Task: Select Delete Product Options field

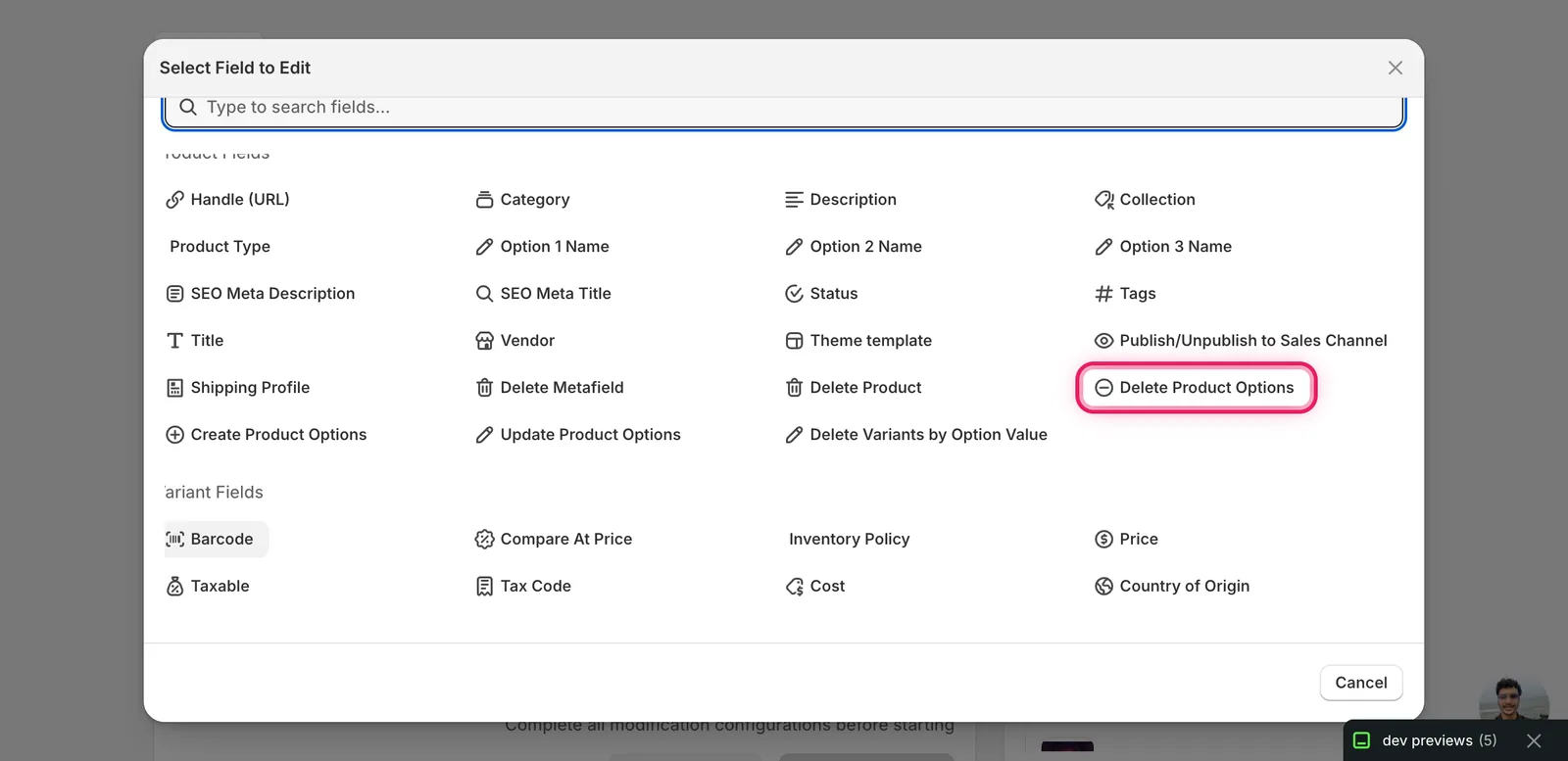Action: tap(1196, 388)
